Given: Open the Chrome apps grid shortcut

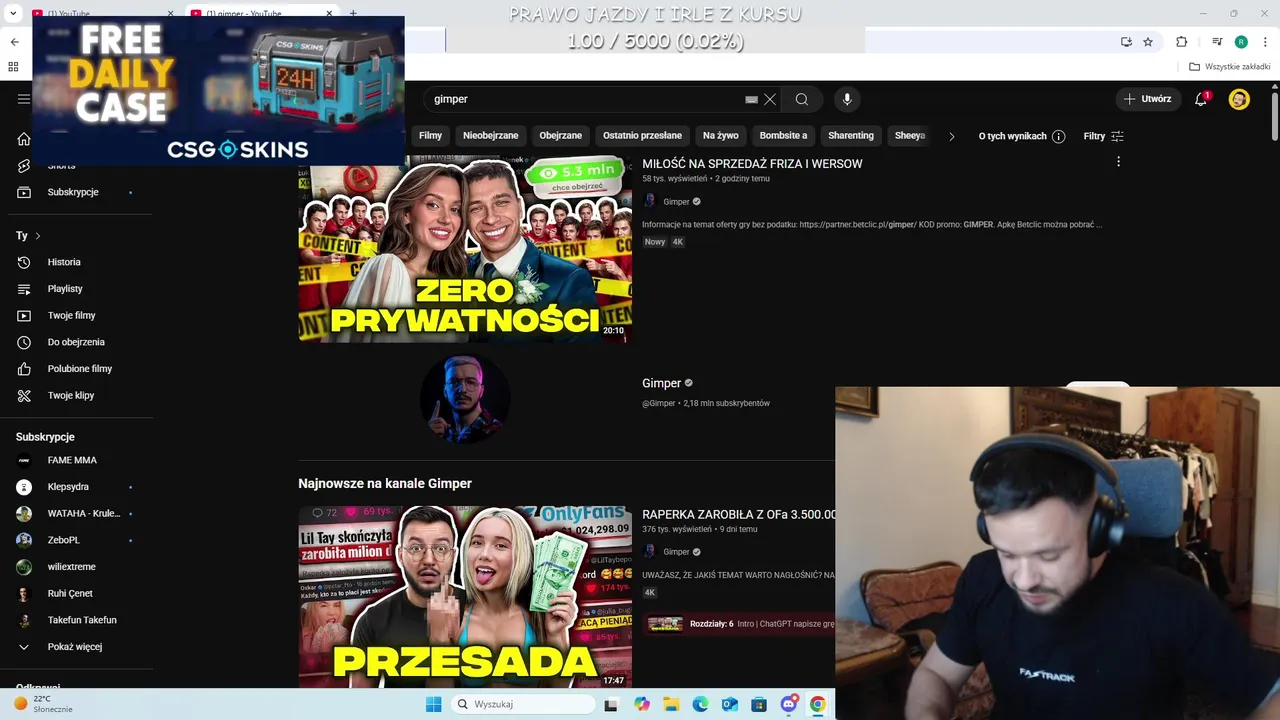Looking at the screenshot, I should coord(13,67).
